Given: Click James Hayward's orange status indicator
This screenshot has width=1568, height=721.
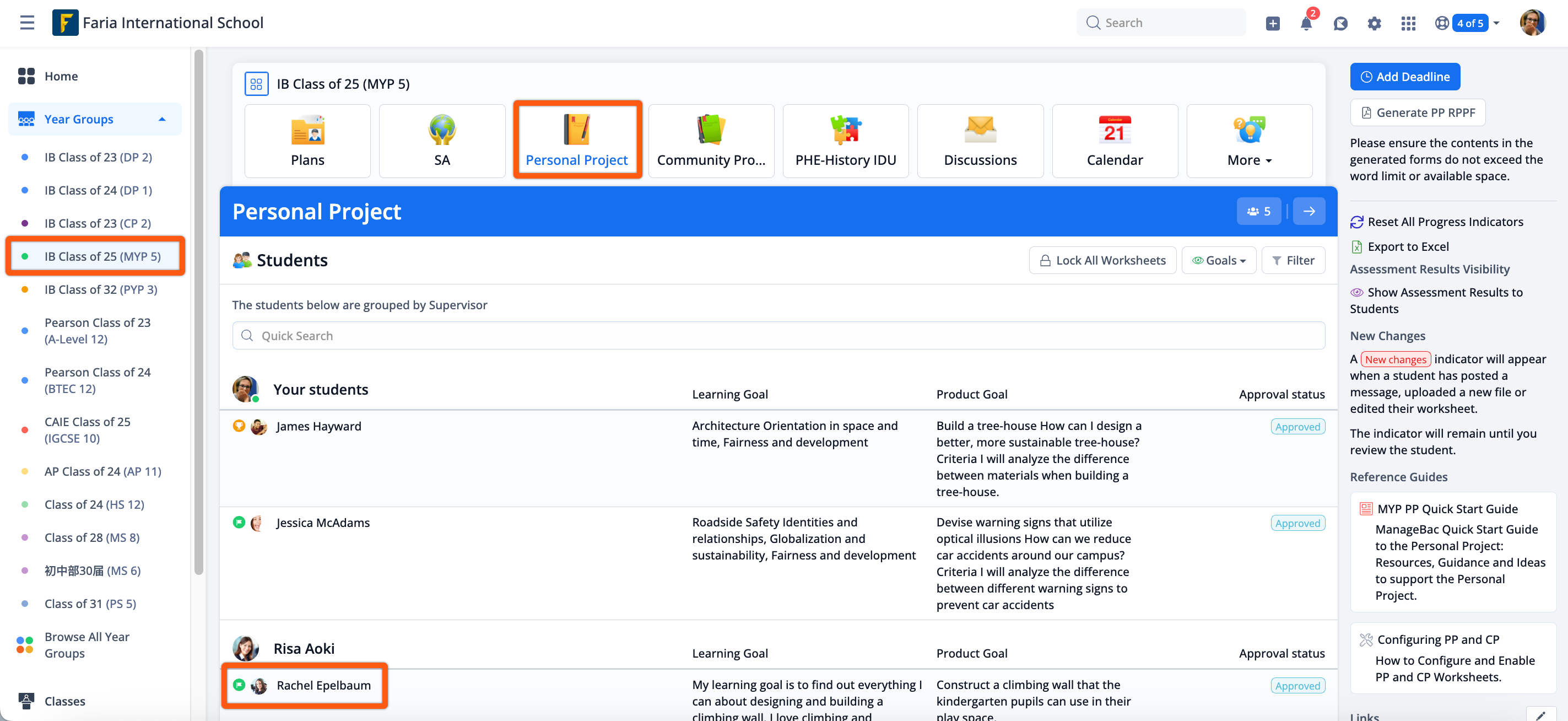Looking at the screenshot, I should click(x=239, y=426).
